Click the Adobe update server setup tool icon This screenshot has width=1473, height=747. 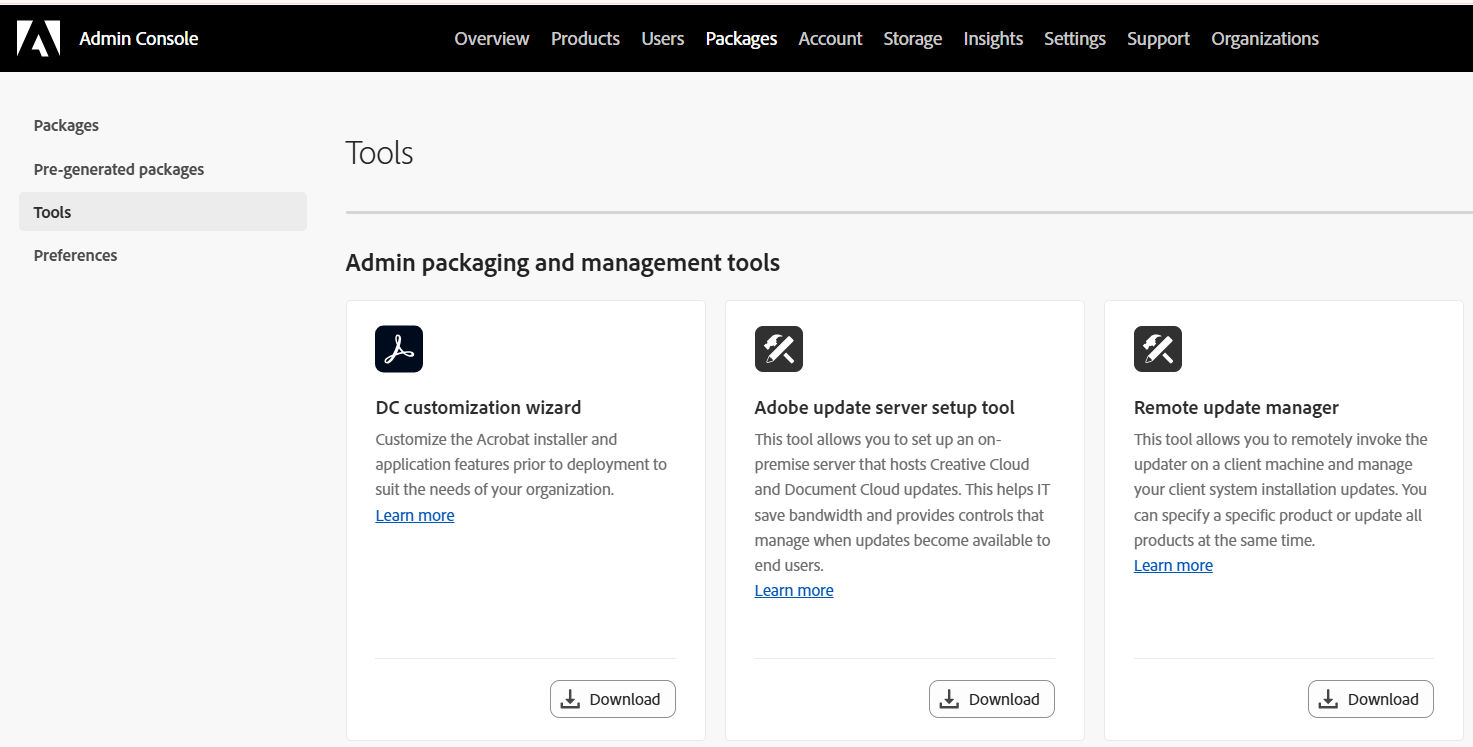(x=779, y=349)
